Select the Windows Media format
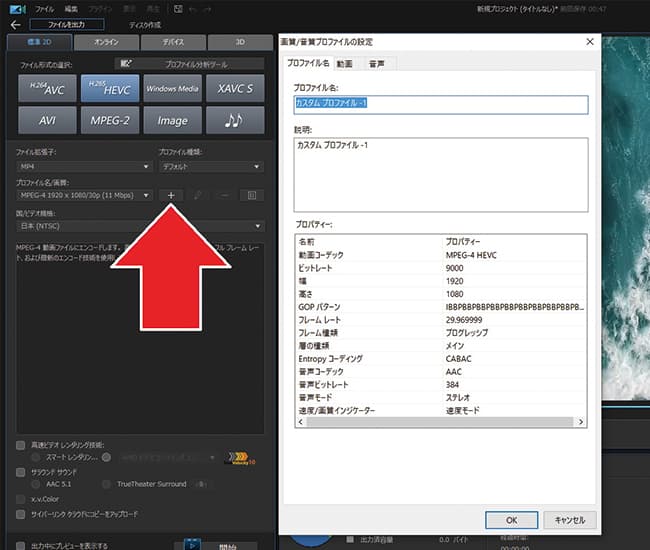Screen dimensions: 650x550 (x=172, y=88)
